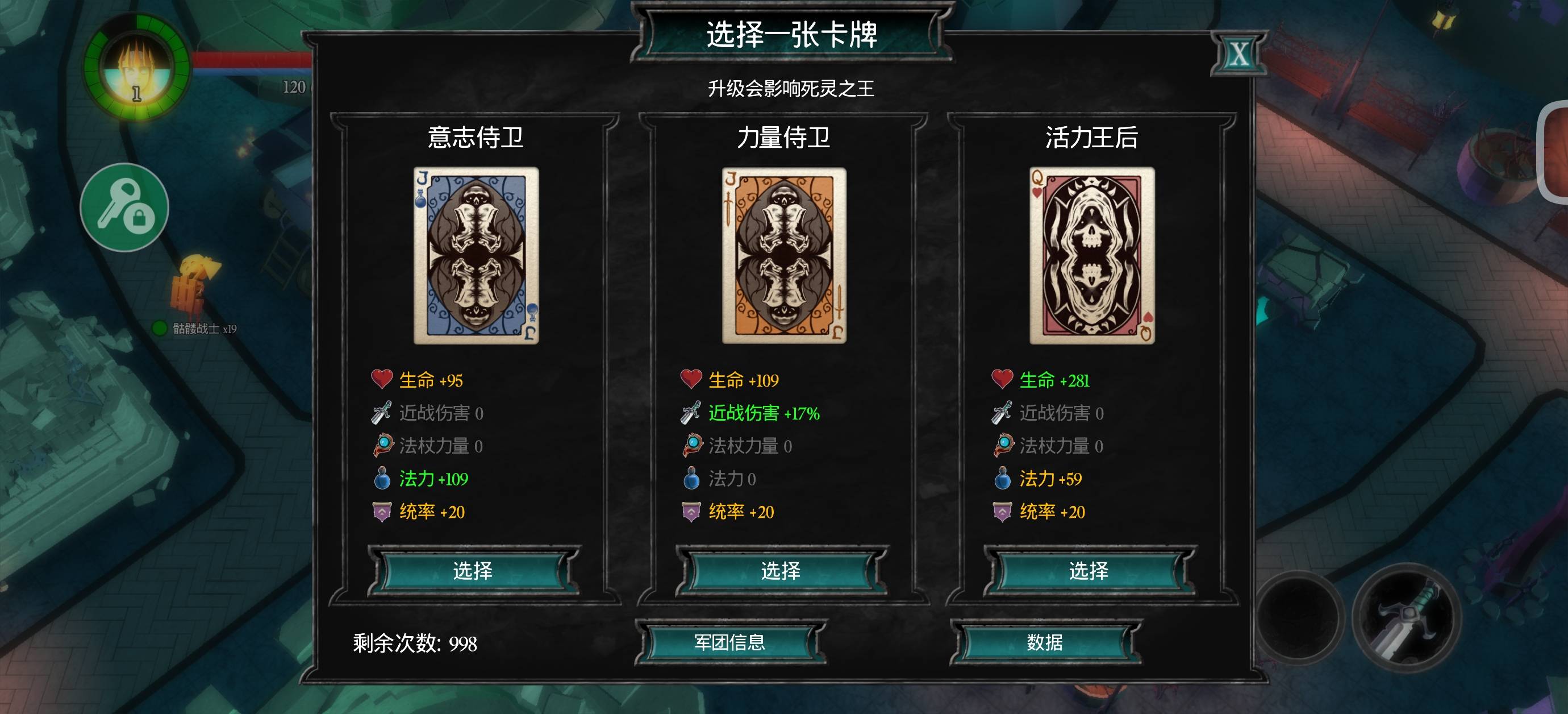Click the orange Jack card image
Image resolution: width=1568 pixels, height=714 pixels.
click(x=784, y=255)
